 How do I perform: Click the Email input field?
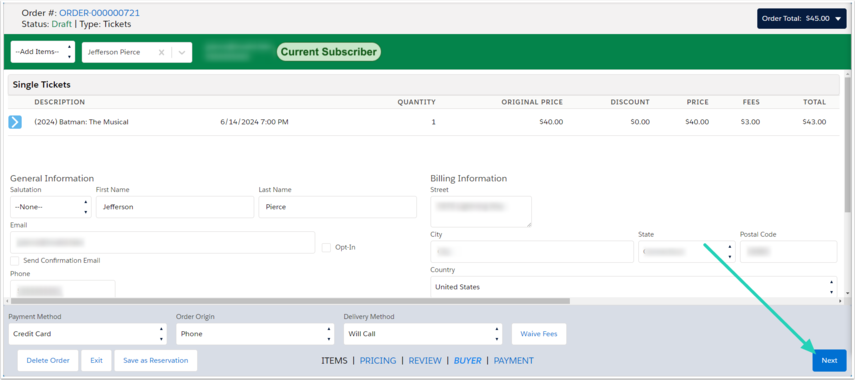click(162, 242)
